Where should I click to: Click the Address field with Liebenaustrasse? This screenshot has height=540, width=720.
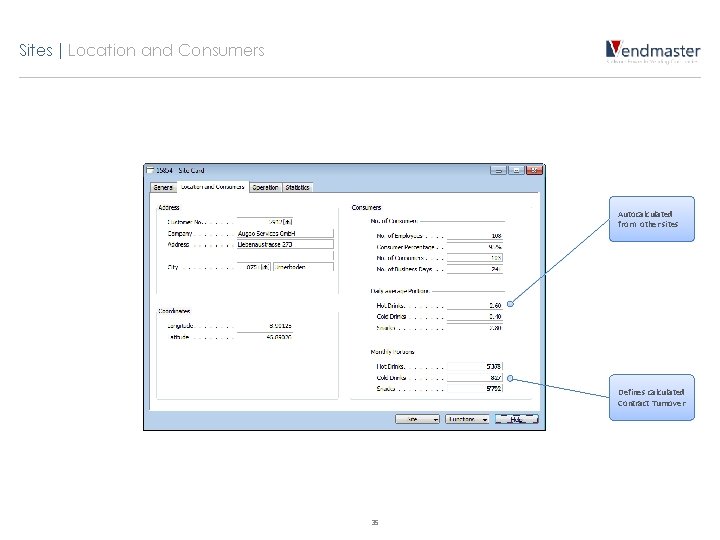click(285, 244)
